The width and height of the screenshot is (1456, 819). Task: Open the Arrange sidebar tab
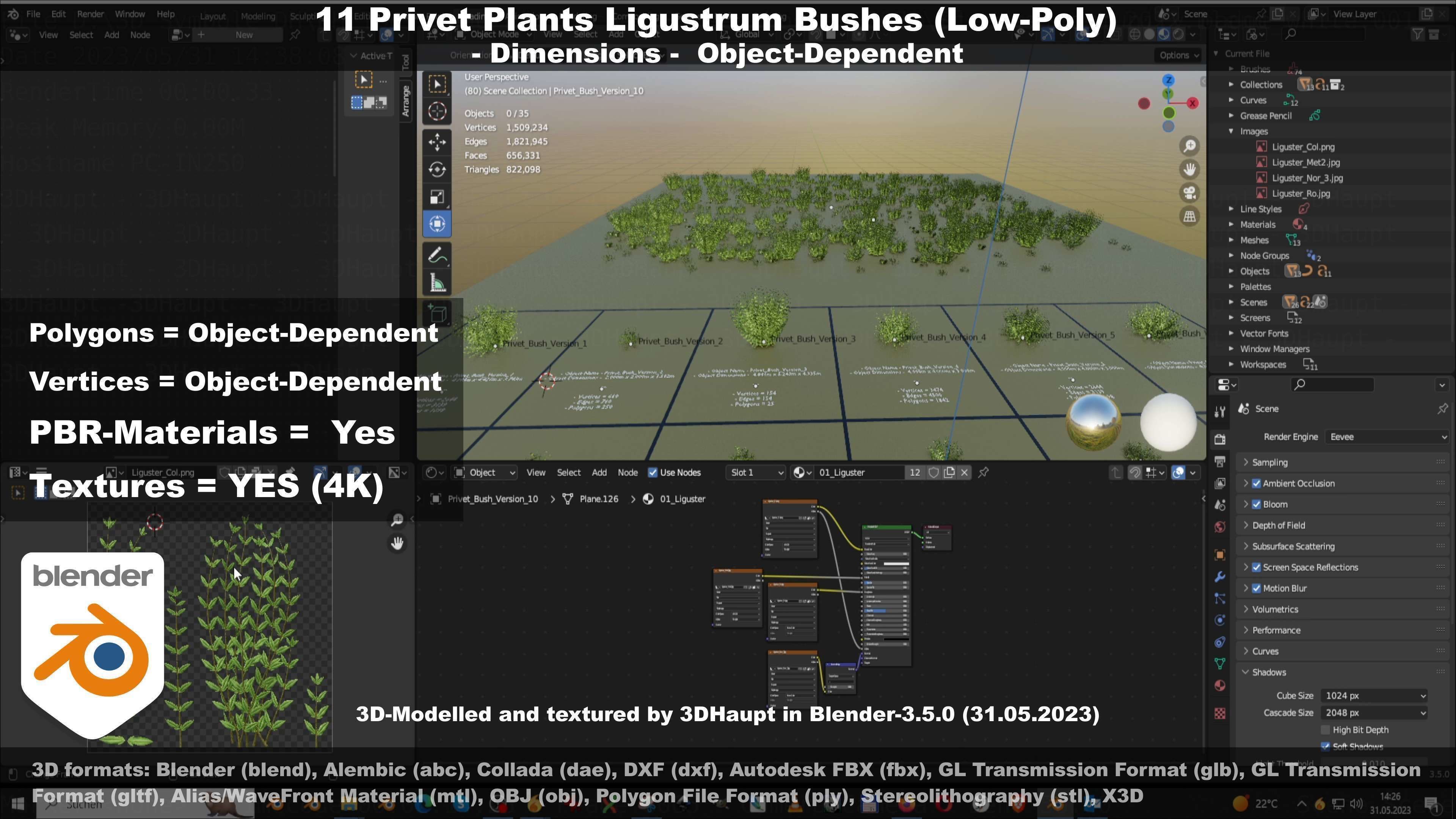point(406,100)
